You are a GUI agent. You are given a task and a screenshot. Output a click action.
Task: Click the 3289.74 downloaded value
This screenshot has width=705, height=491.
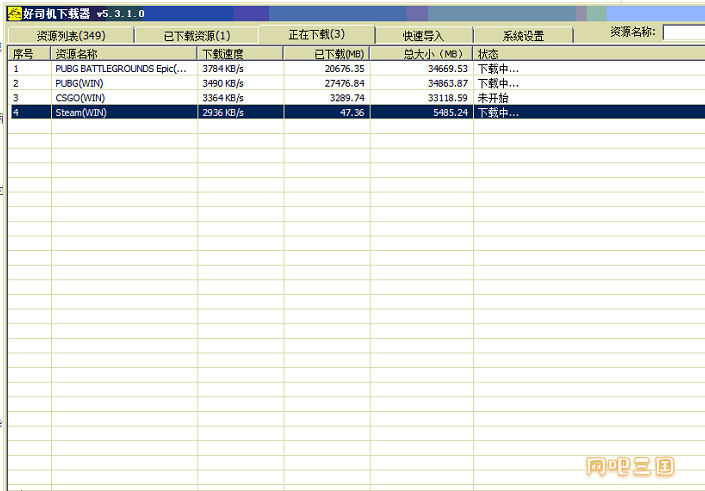pyautogui.click(x=347, y=98)
